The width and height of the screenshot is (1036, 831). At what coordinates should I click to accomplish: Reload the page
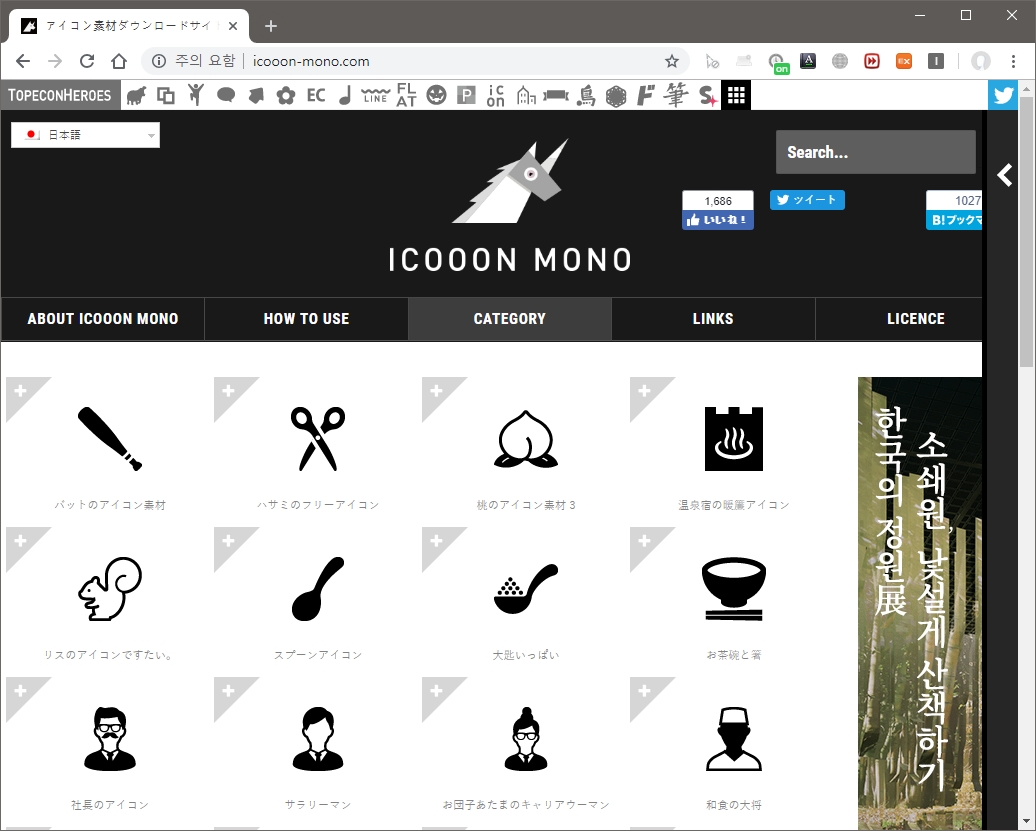point(87,61)
